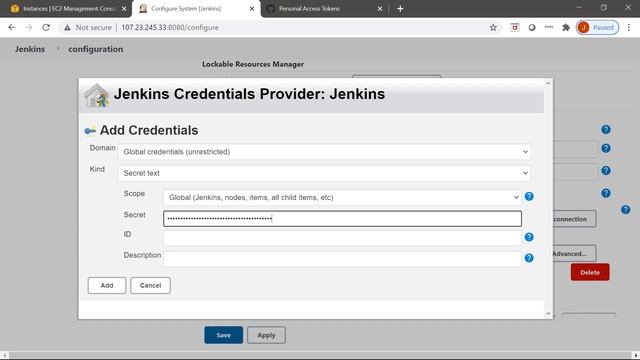Click the circular extension icon in toolbar
Image resolution: width=640 pixels, height=360 pixels.
click(x=531, y=27)
